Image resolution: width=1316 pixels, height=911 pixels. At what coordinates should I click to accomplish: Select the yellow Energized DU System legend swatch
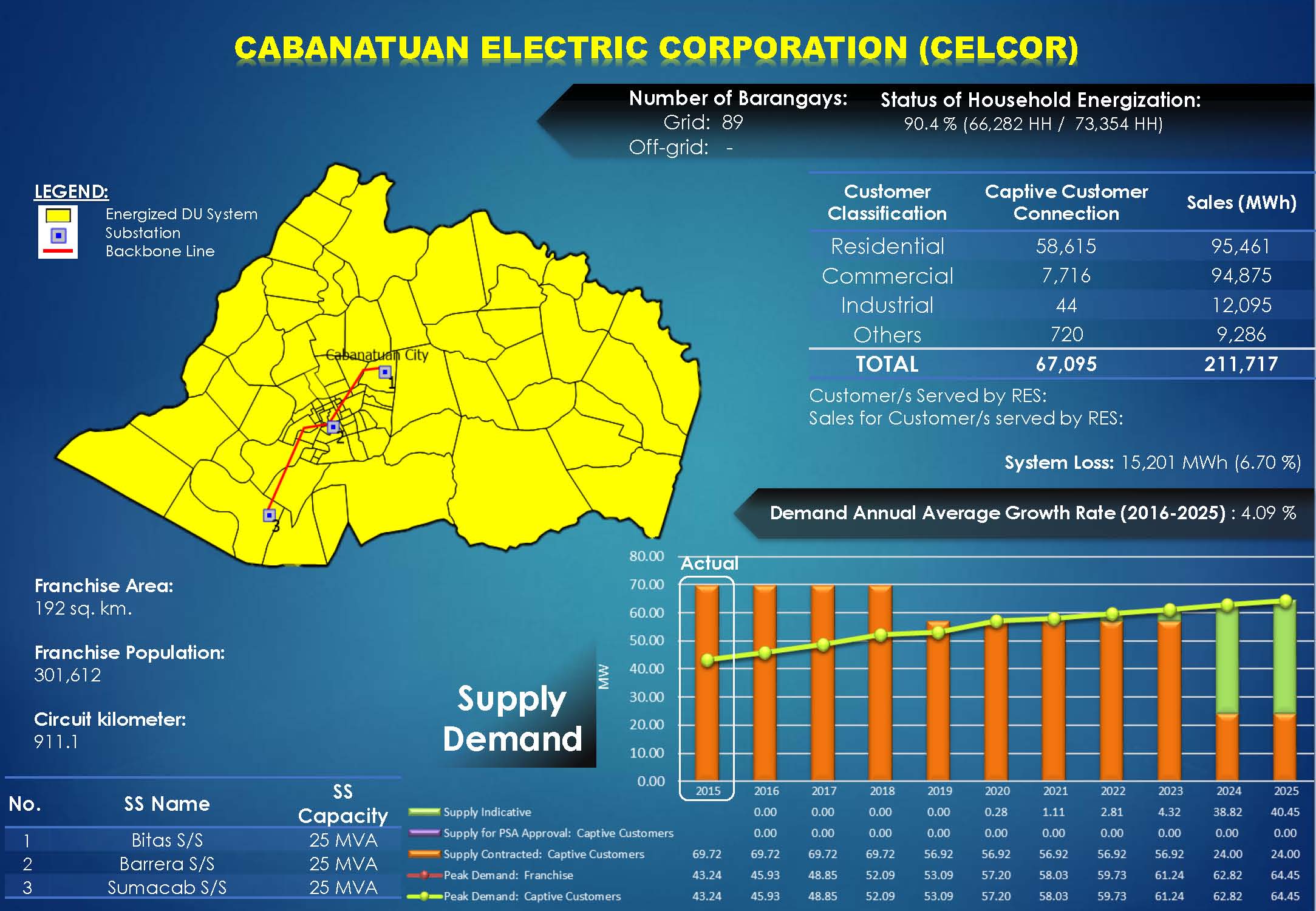58,215
